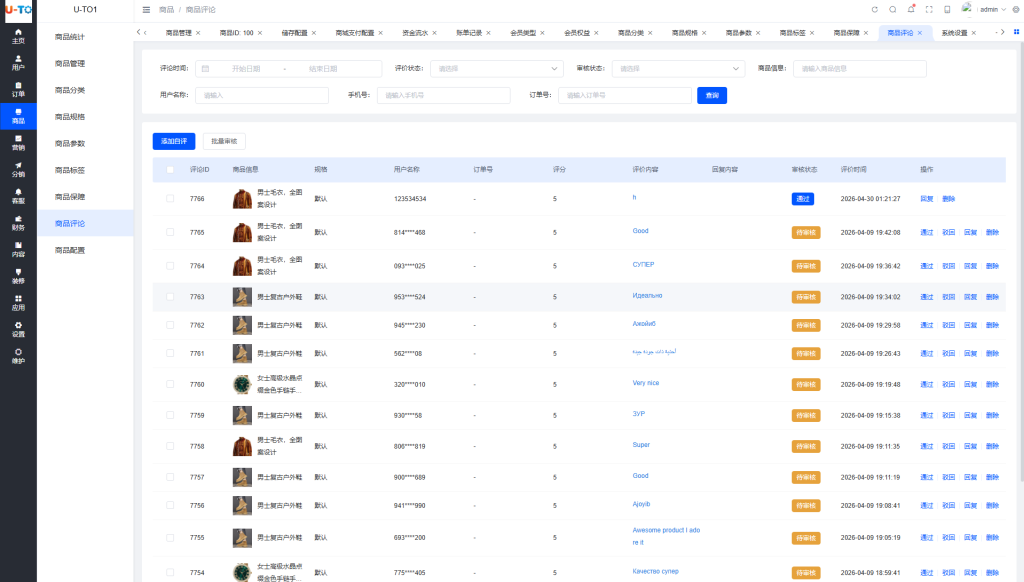
Task: Open 主页 home in the dark sidebar
Action: [x=18, y=37]
